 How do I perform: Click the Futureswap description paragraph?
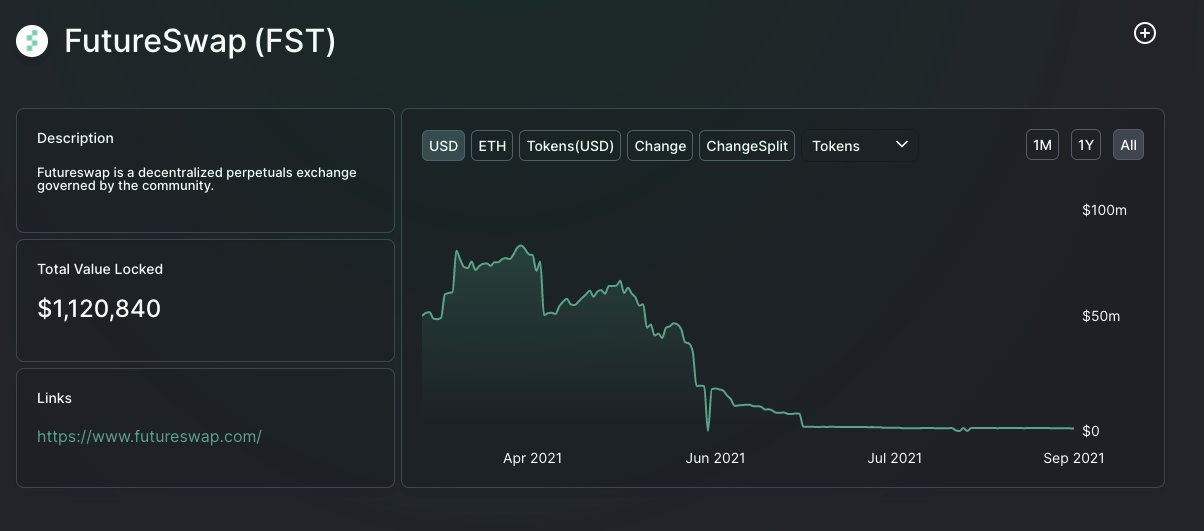pyautogui.click(x=197, y=179)
